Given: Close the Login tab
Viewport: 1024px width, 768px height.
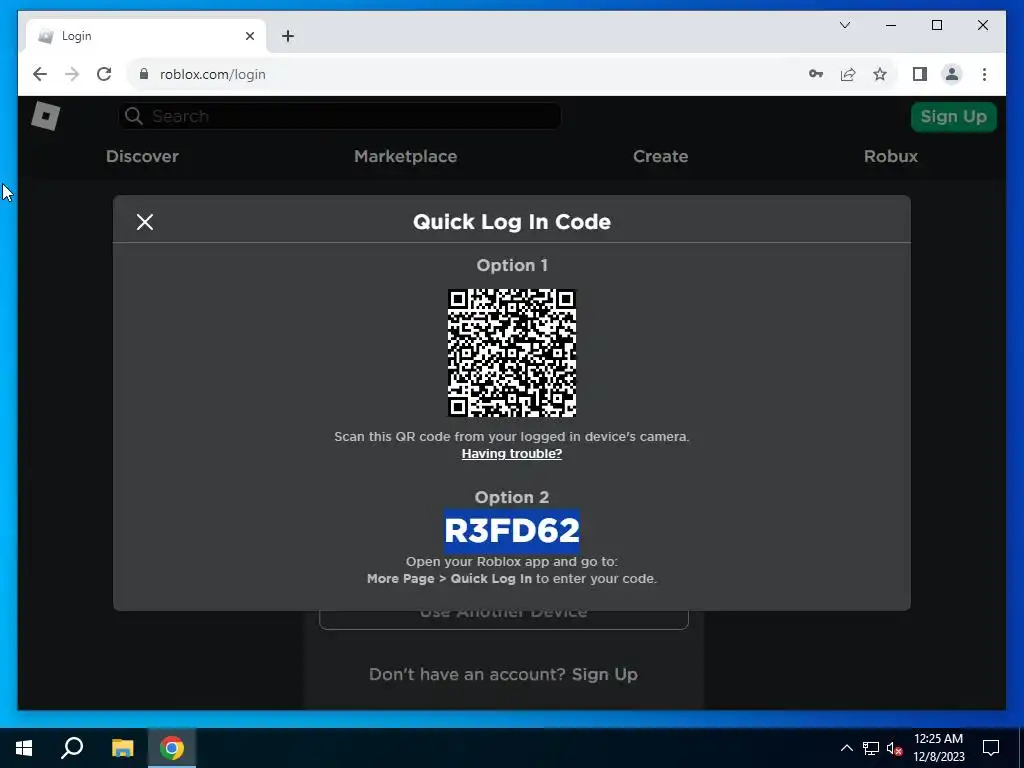Looking at the screenshot, I should pyautogui.click(x=249, y=36).
